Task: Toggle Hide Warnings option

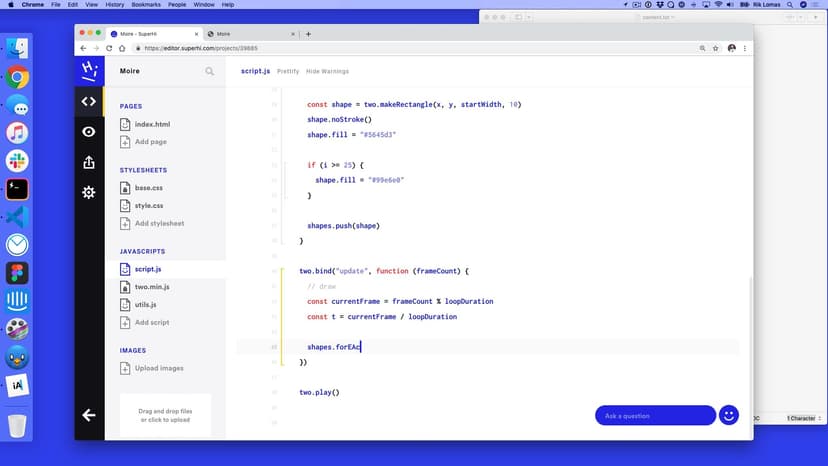Action: coord(327,72)
